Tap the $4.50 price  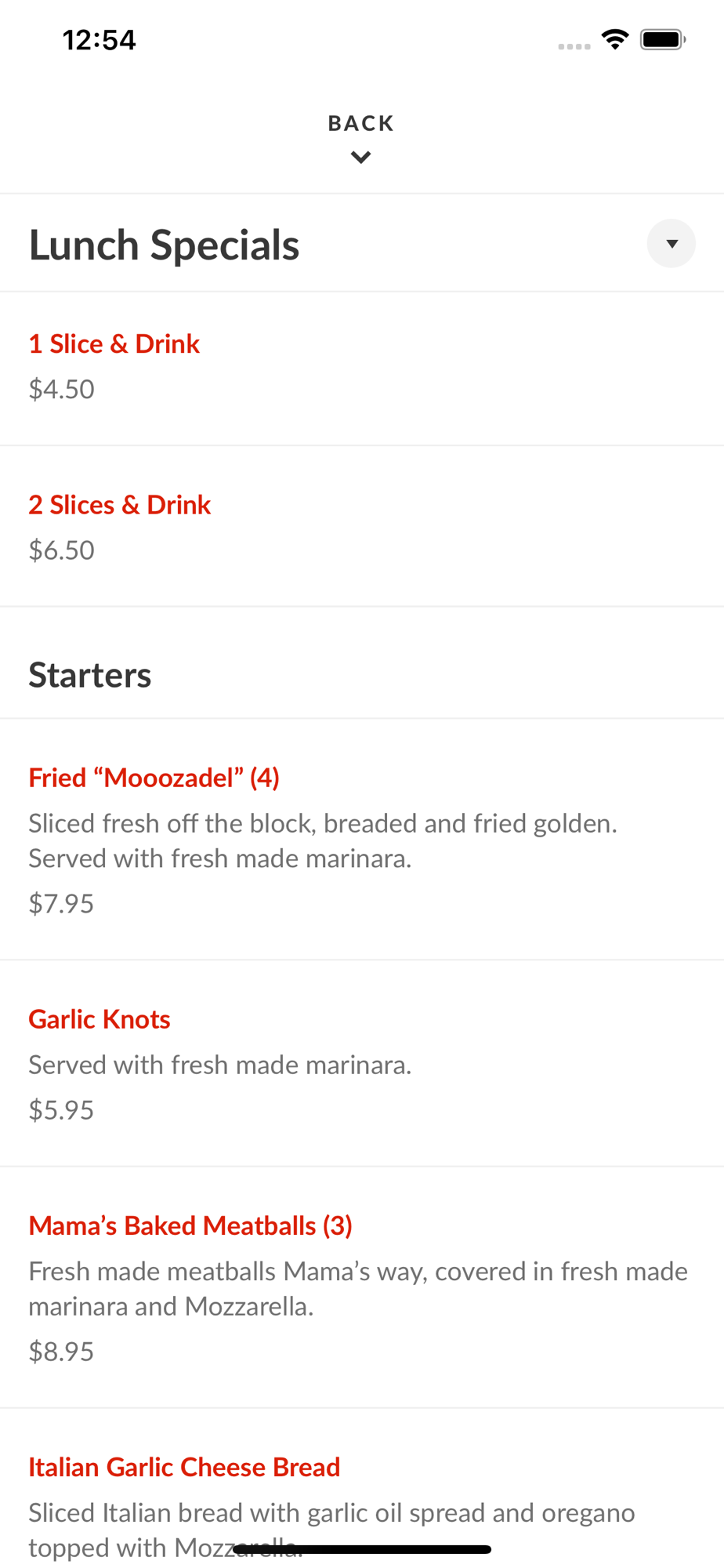[62, 390]
